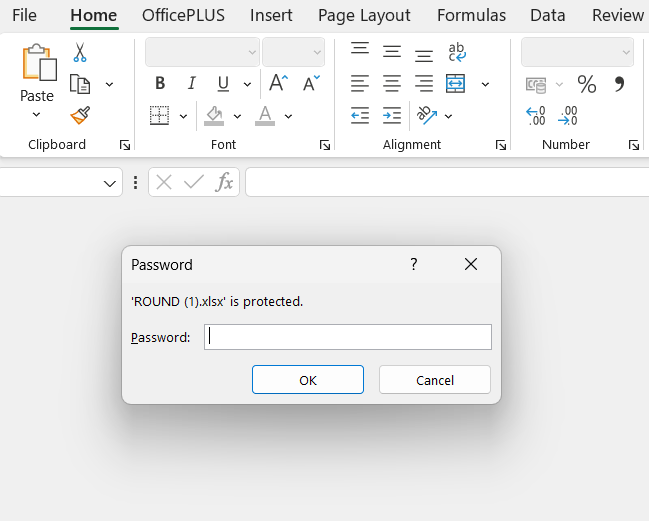Open Clipboard group dialog launcher
649x521 pixels.
point(125,145)
